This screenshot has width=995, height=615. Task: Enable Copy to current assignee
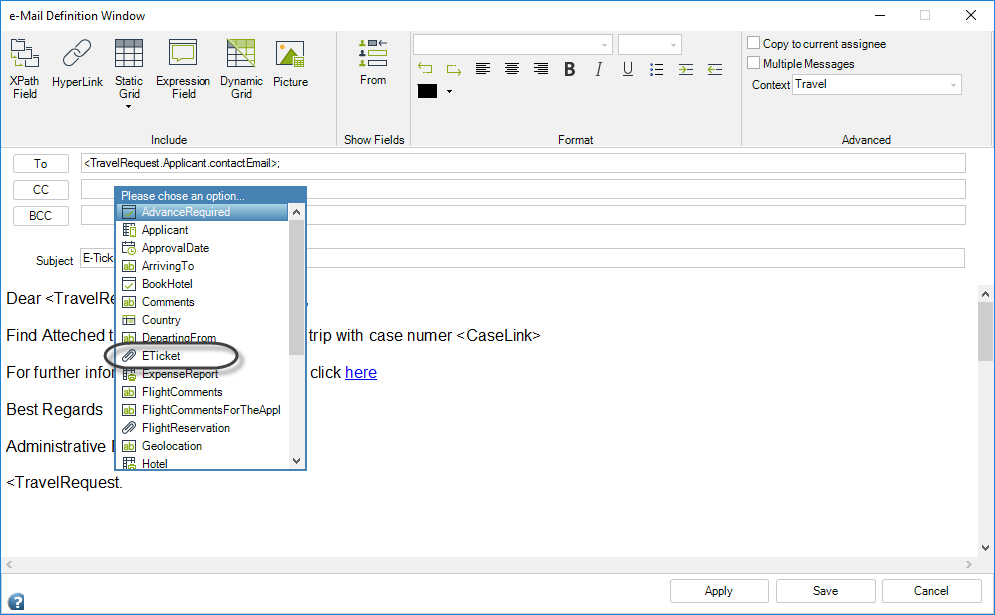(753, 43)
